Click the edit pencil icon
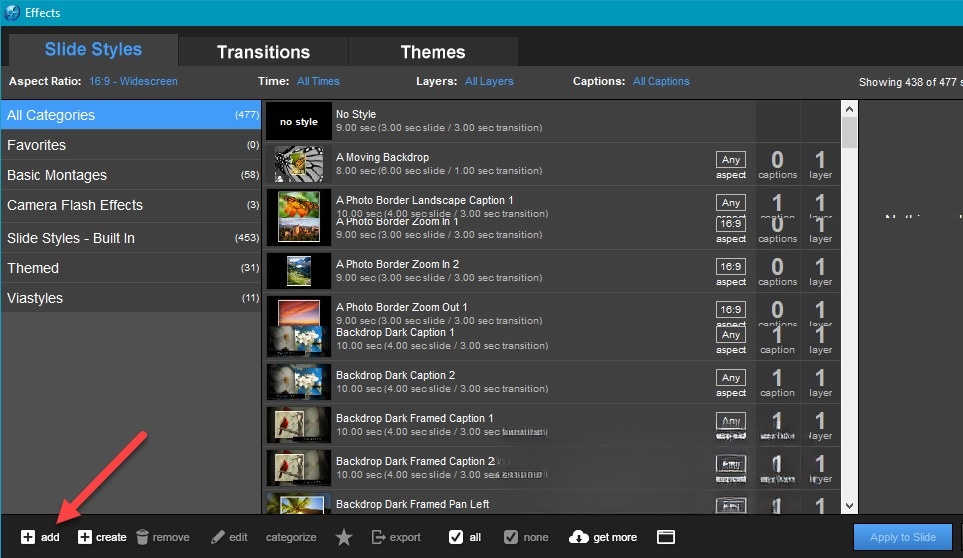 (x=218, y=537)
